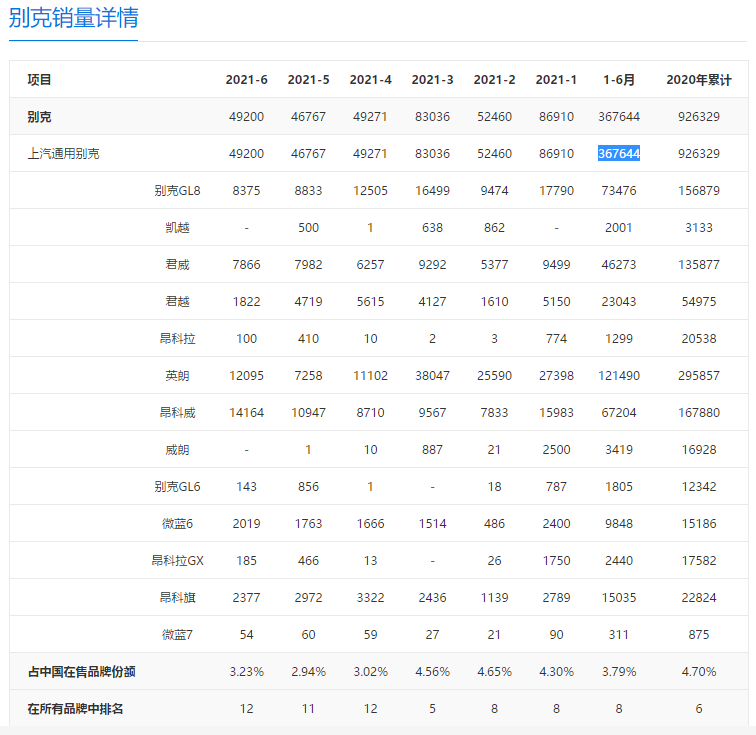The width and height of the screenshot is (756, 735).
Task: Click 别克 row 2020年累计 value 926329
Action: 699,117
